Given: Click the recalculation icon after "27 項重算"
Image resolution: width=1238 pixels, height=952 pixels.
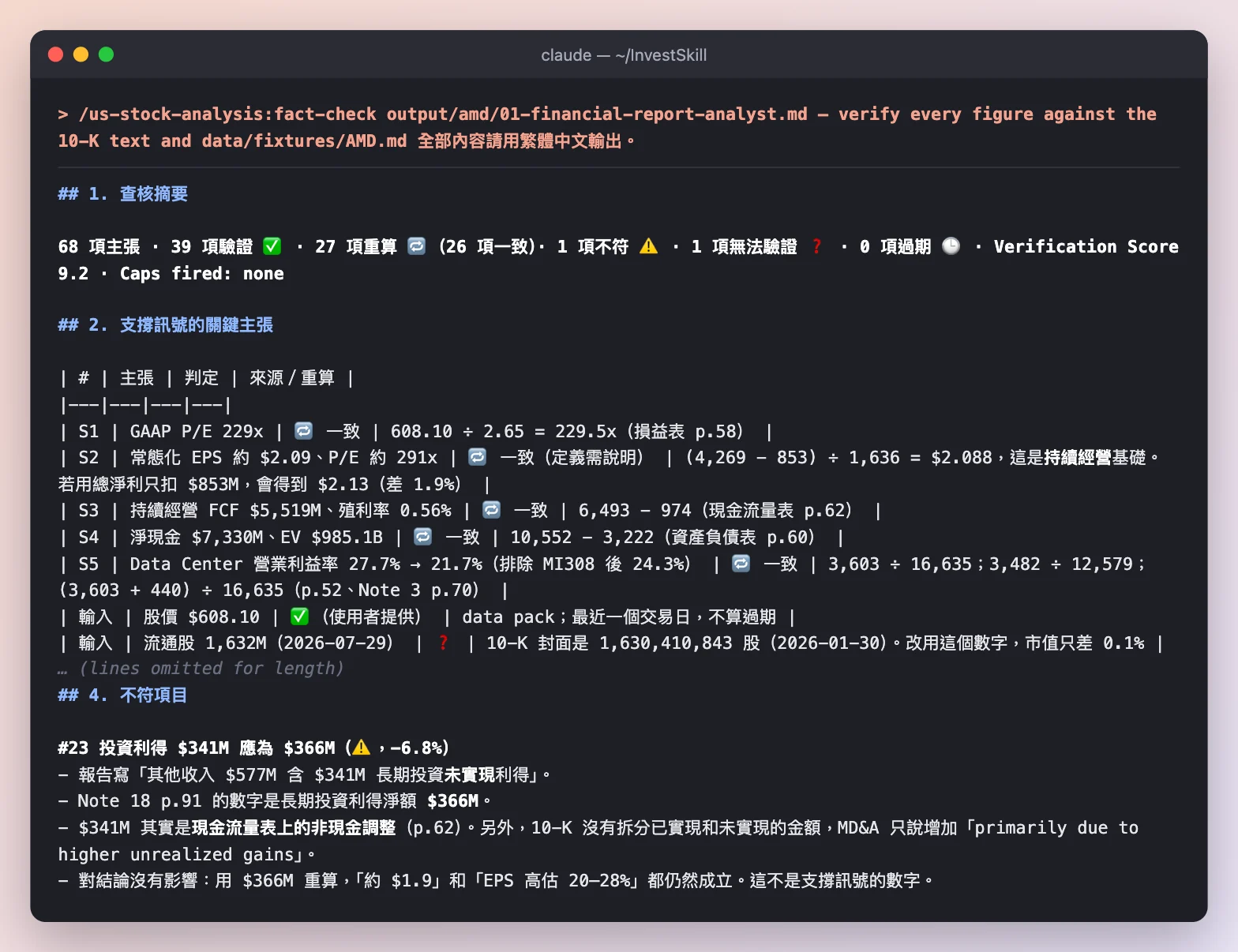Looking at the screenshot, I should pos(416,246).
